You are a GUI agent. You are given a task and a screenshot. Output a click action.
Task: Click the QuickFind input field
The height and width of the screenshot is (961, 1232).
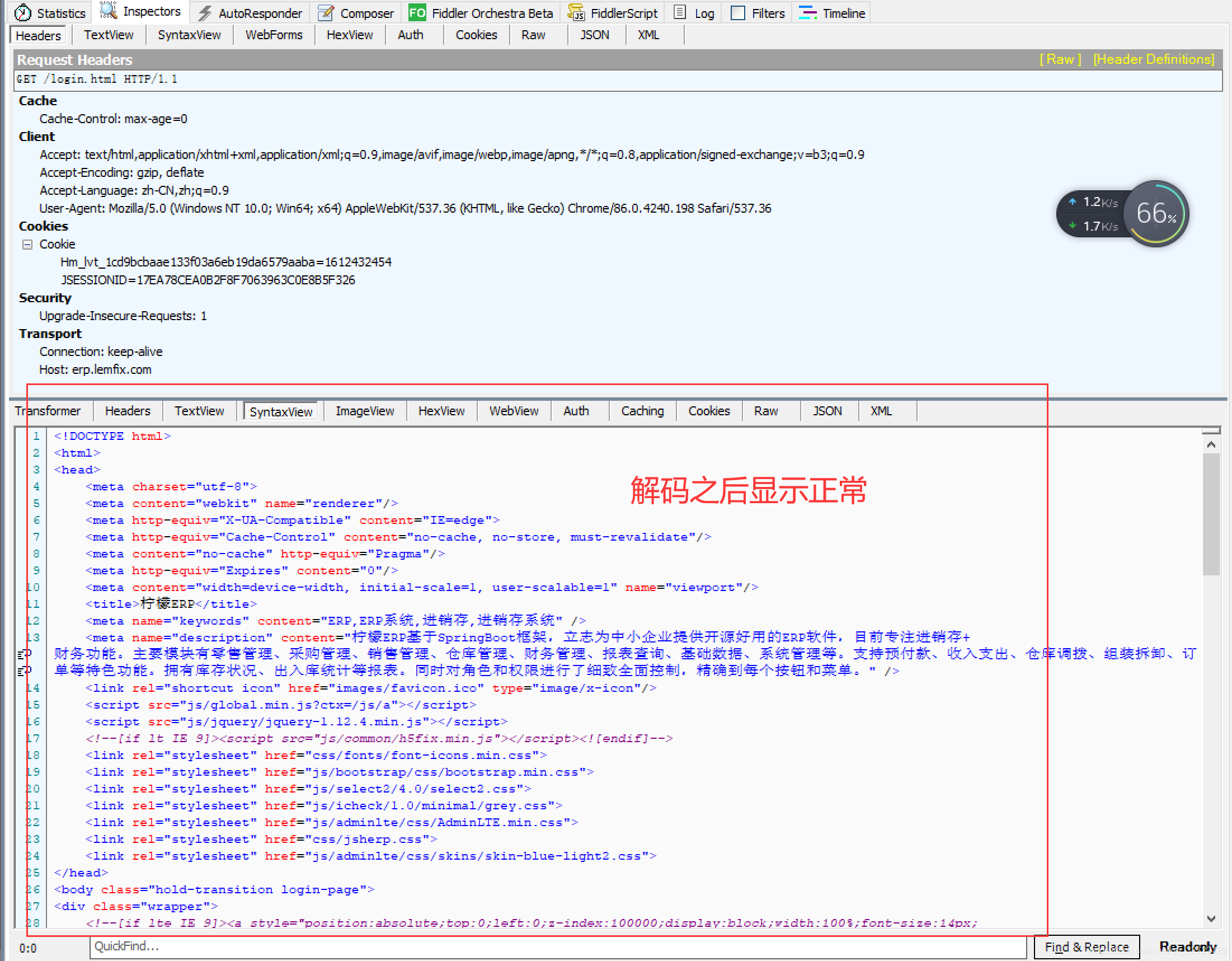[557, 946]
